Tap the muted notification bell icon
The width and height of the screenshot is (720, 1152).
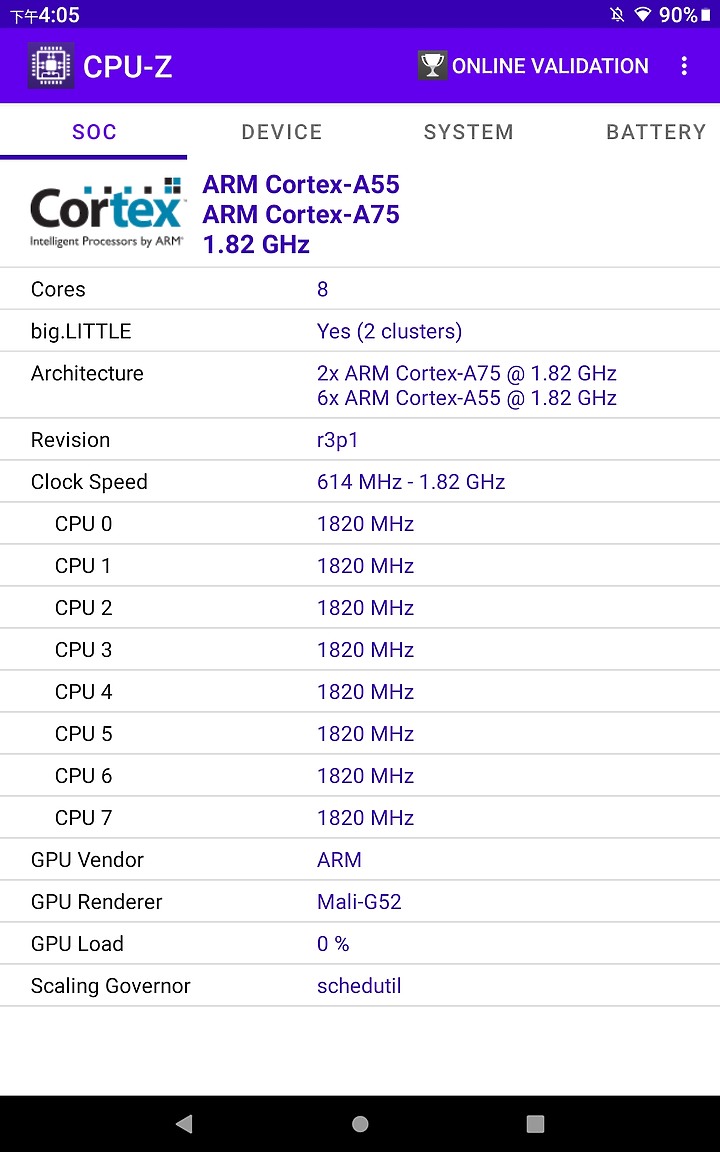[617, 15]
